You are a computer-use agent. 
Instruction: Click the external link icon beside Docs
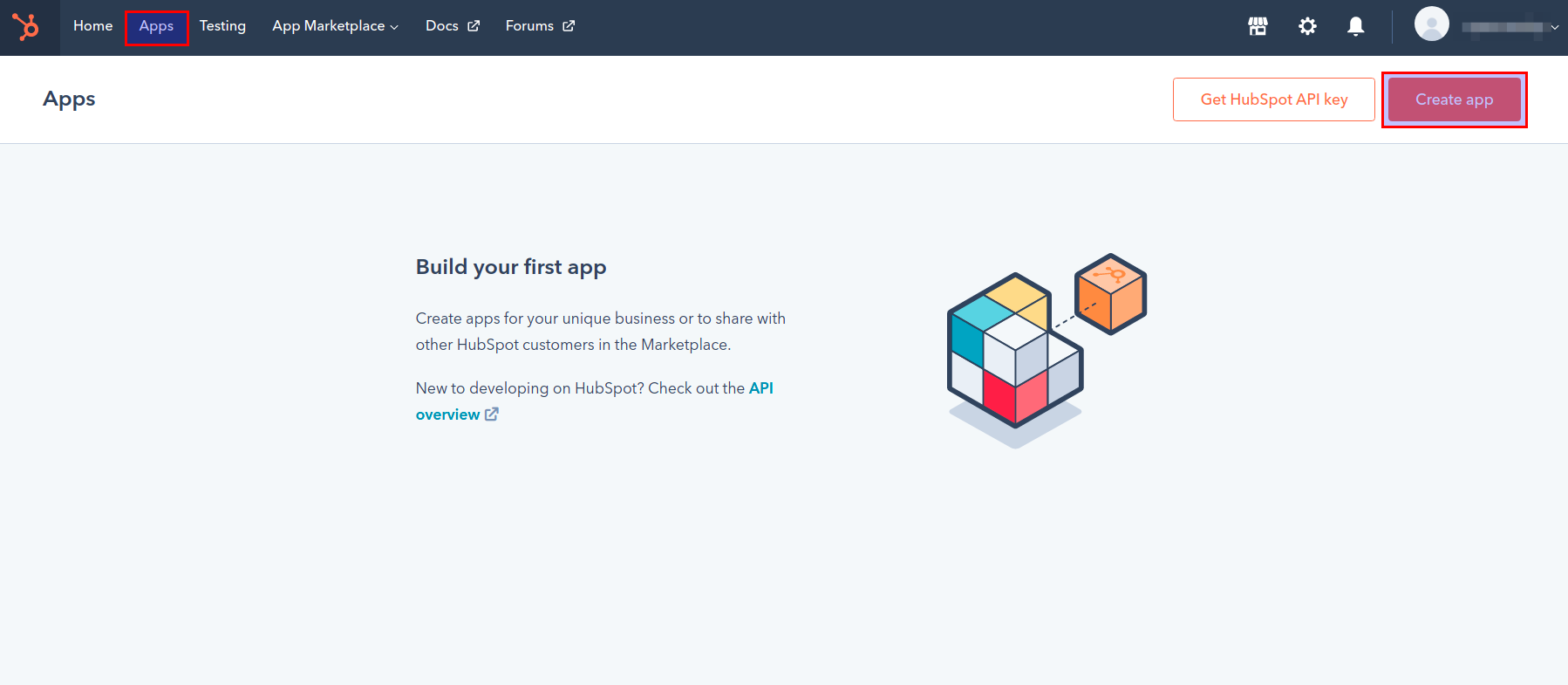(474, 26)
